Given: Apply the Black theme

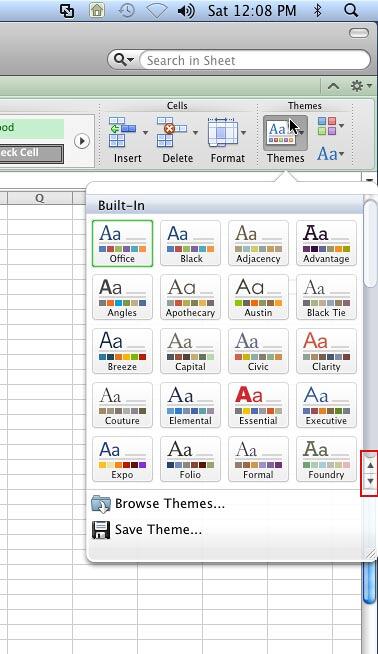Looking at the screenshot, I should tap(190, 243).
